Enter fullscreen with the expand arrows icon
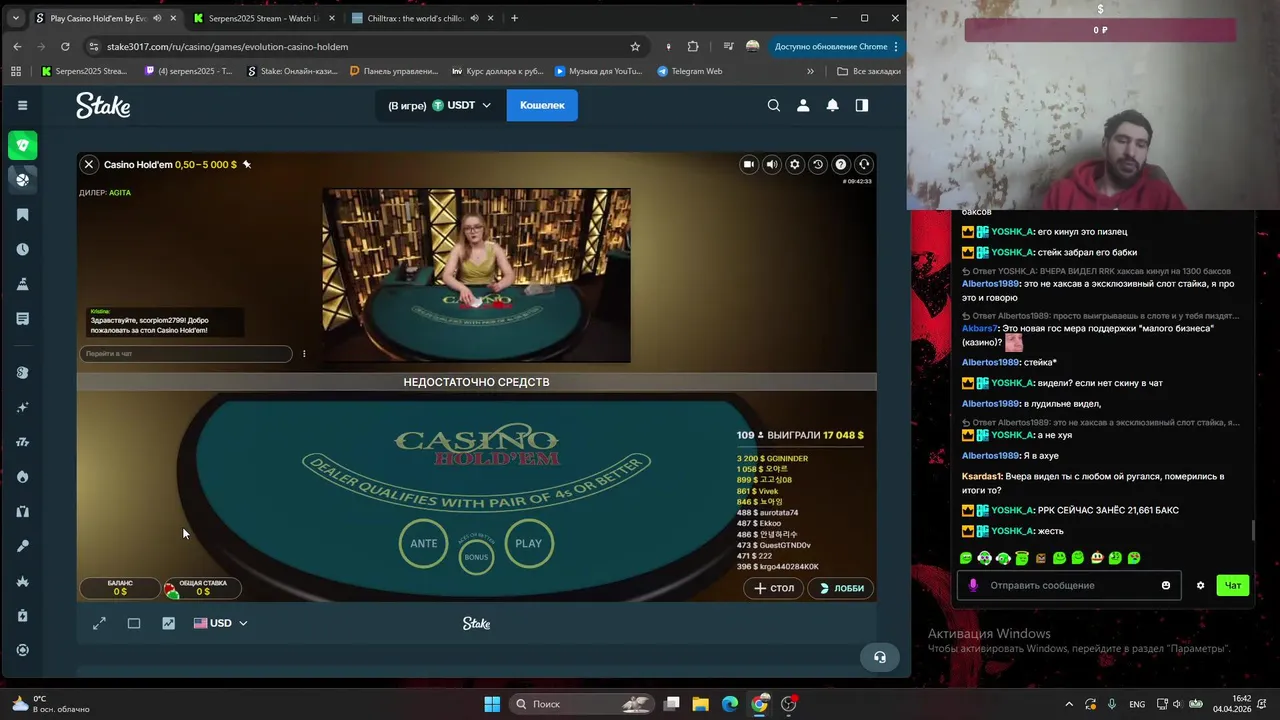 99,623
